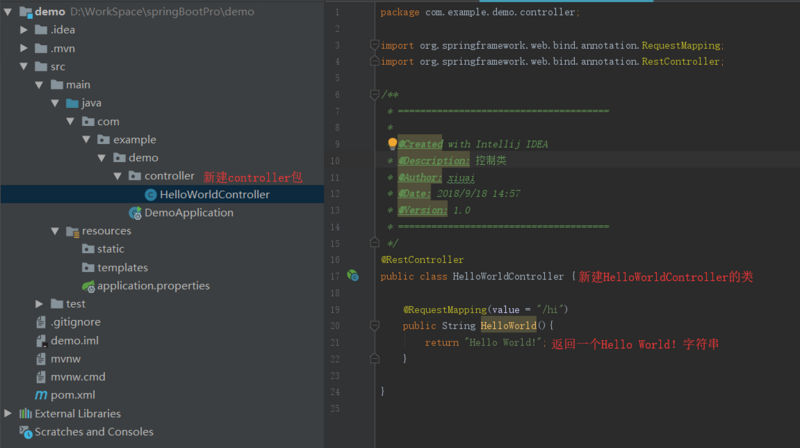
Task: Select mvnw.cmd in the project tree
Action: point(78,377)
